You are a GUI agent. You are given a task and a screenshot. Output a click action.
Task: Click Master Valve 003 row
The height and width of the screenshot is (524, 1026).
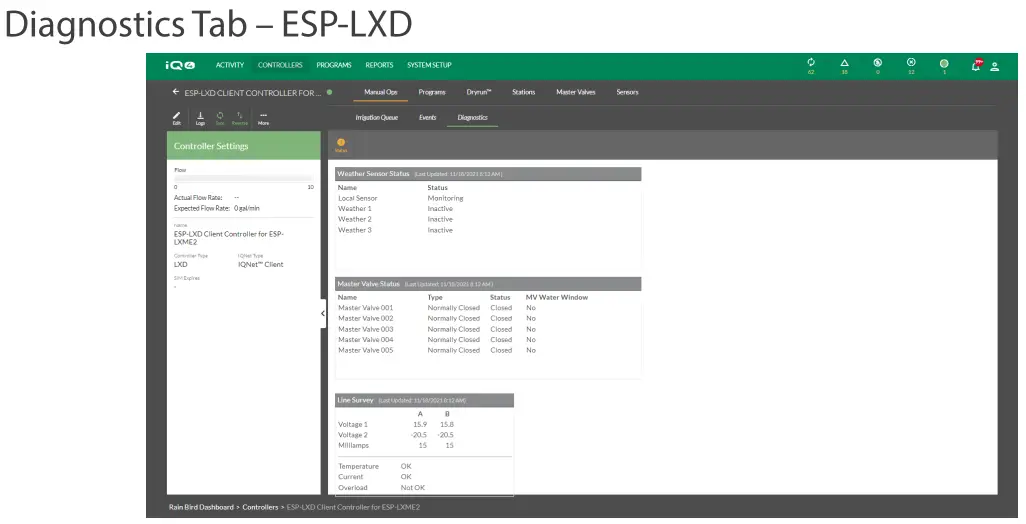click(488, 330)
